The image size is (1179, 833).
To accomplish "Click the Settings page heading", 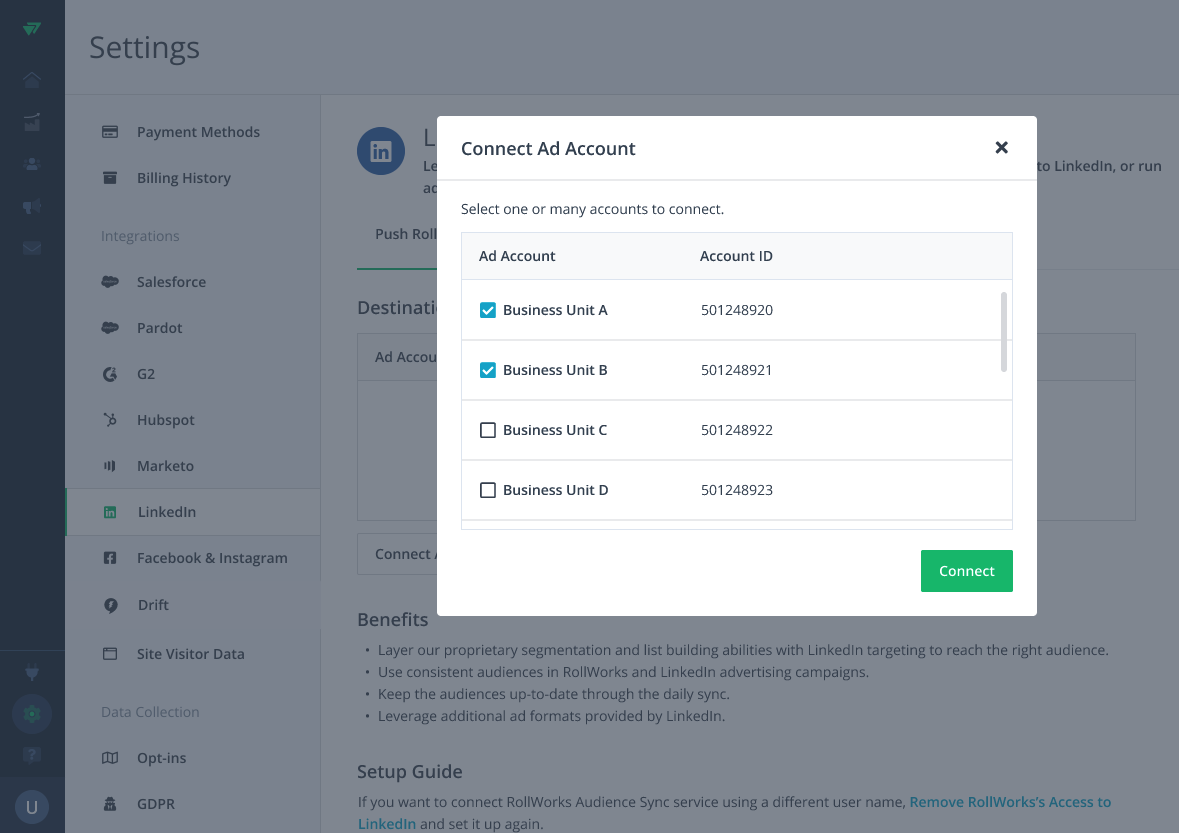I will (144, 47).
